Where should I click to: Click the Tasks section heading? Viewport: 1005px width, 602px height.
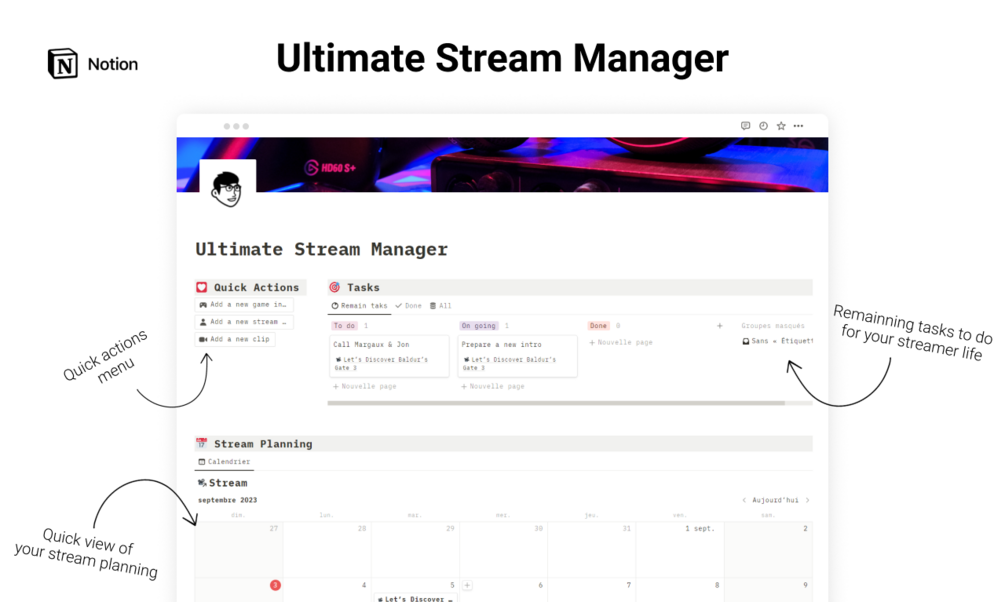tap(363, 287)
